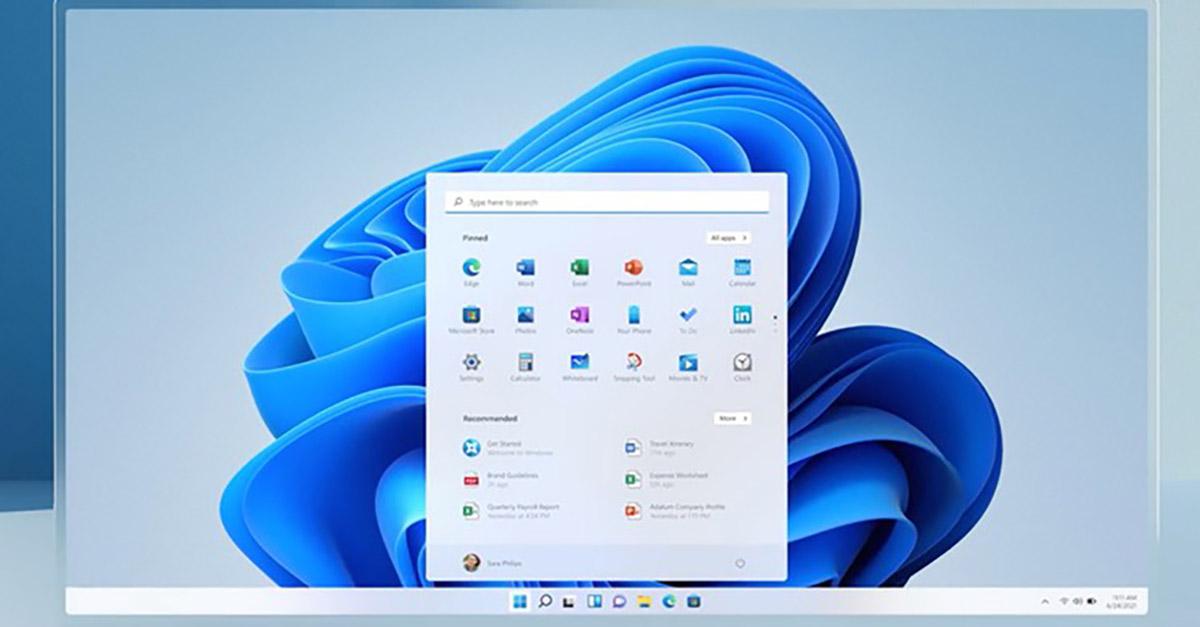The image size is (1200, 627).
Task: Open the Photos app
Action: pyautogui.click(x=526, y=315)
